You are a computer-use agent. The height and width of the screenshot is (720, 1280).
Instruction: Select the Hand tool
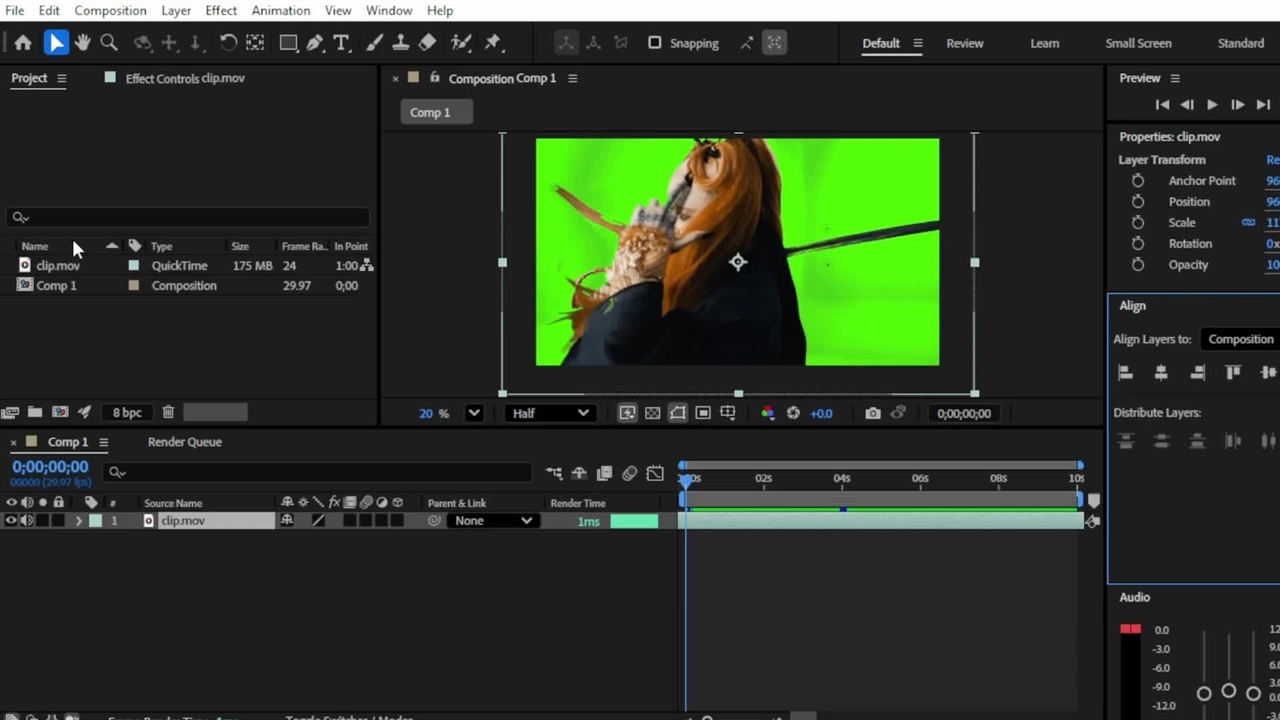pyautogui.click(x=82, y=43)
